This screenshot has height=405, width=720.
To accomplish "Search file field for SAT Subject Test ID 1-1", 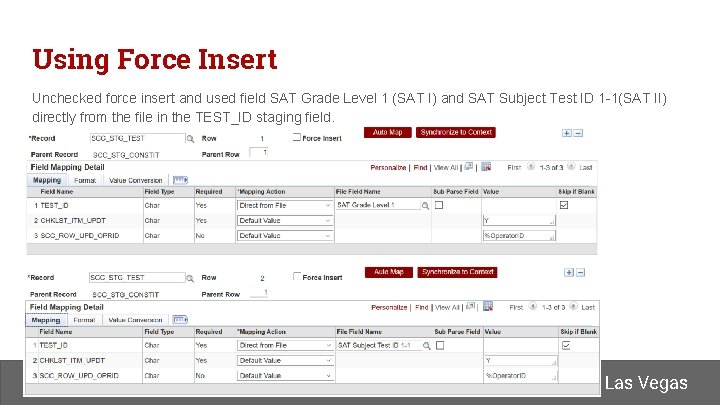I will click(427, 346).
